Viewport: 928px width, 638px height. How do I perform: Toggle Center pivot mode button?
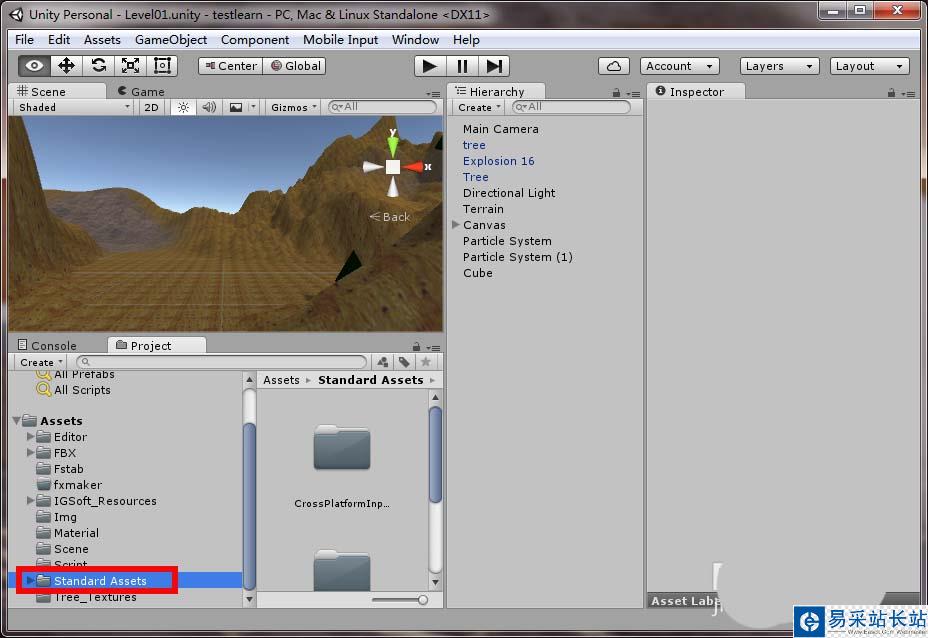pyautogui.click(x=231, y=66)
